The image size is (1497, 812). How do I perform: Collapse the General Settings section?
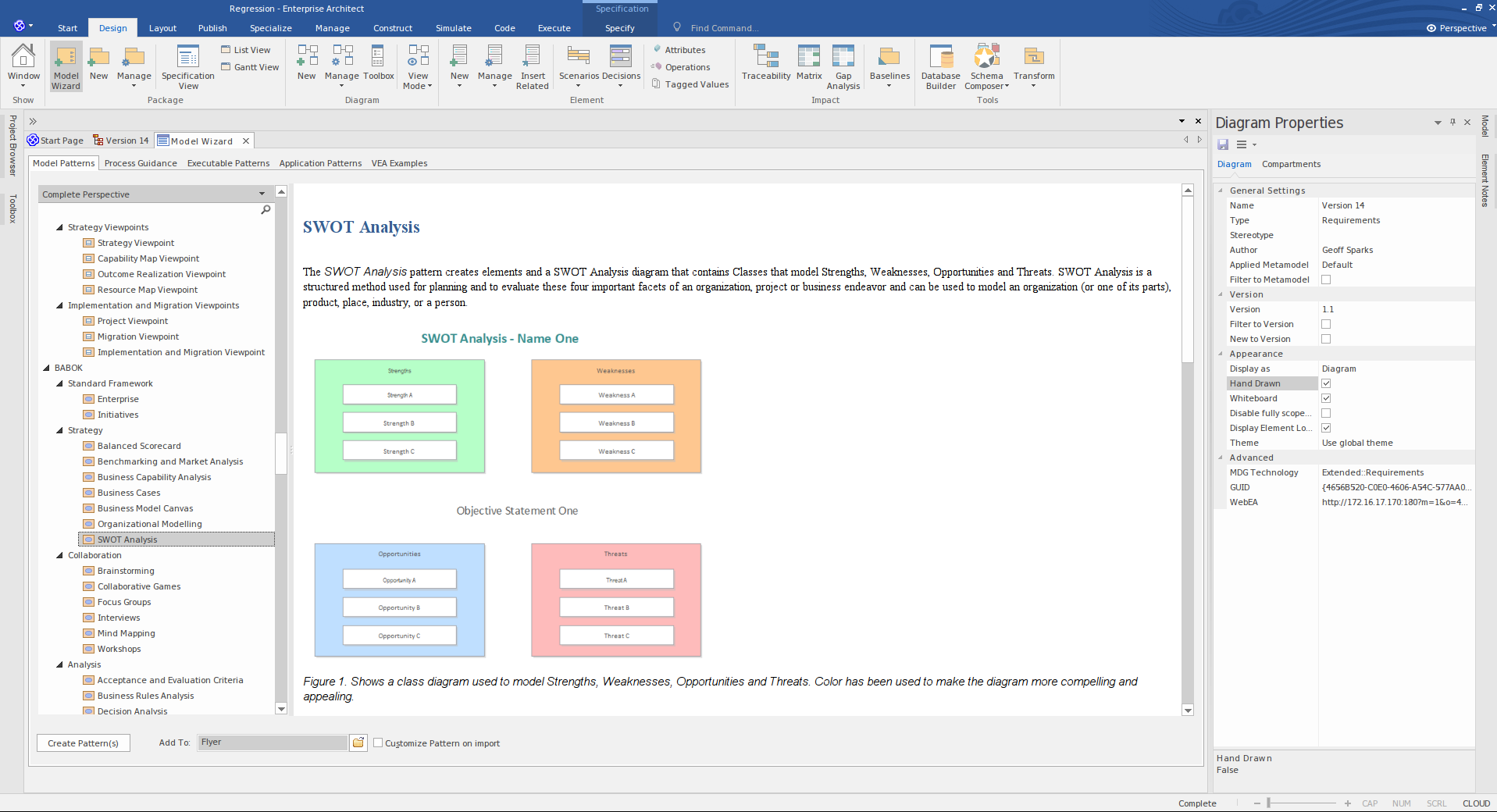1221,191
